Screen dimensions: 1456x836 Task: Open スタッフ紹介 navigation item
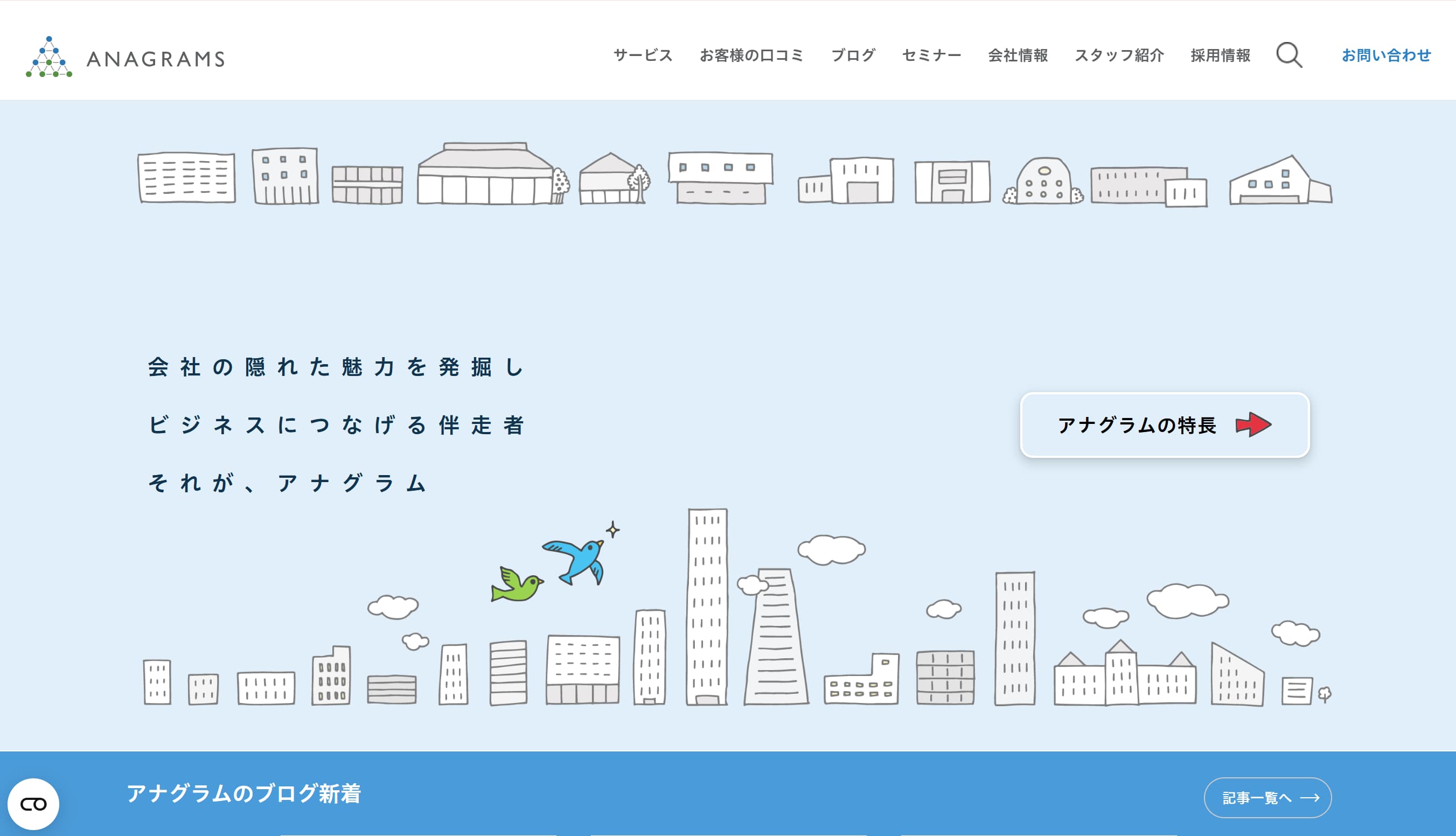(x=1119, y=55)
